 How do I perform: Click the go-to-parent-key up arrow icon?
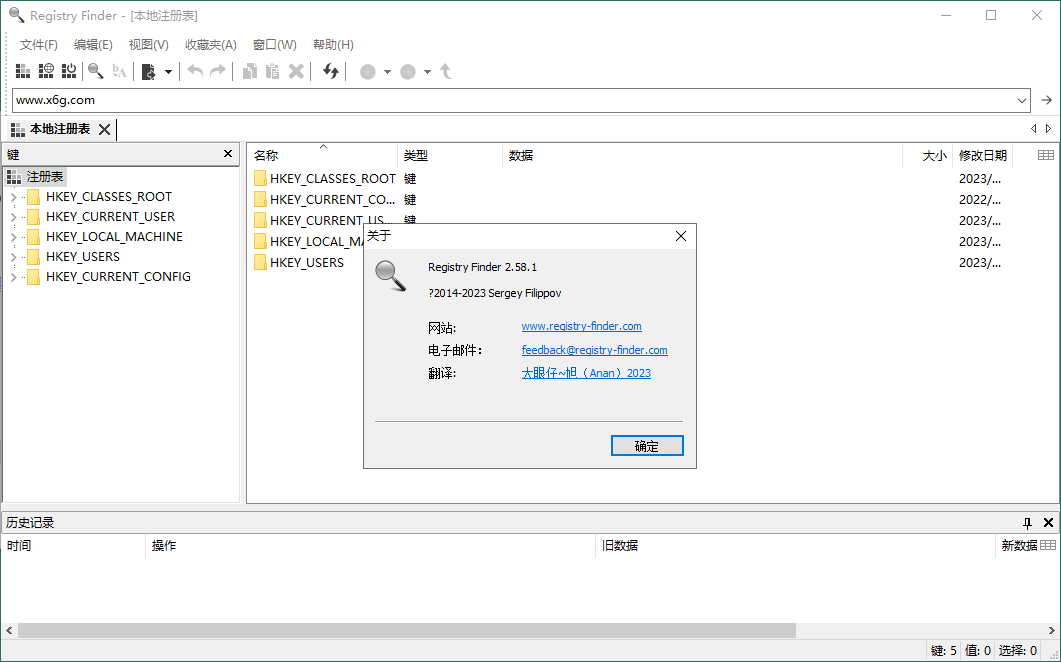coord(445,71)
